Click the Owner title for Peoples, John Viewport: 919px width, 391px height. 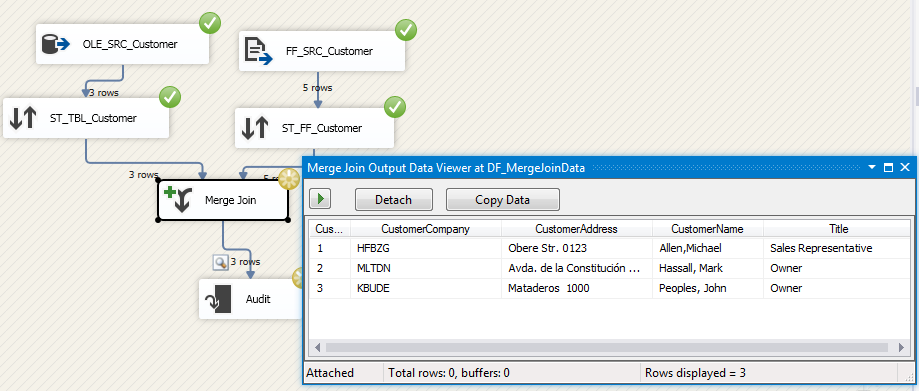(837, 288)
